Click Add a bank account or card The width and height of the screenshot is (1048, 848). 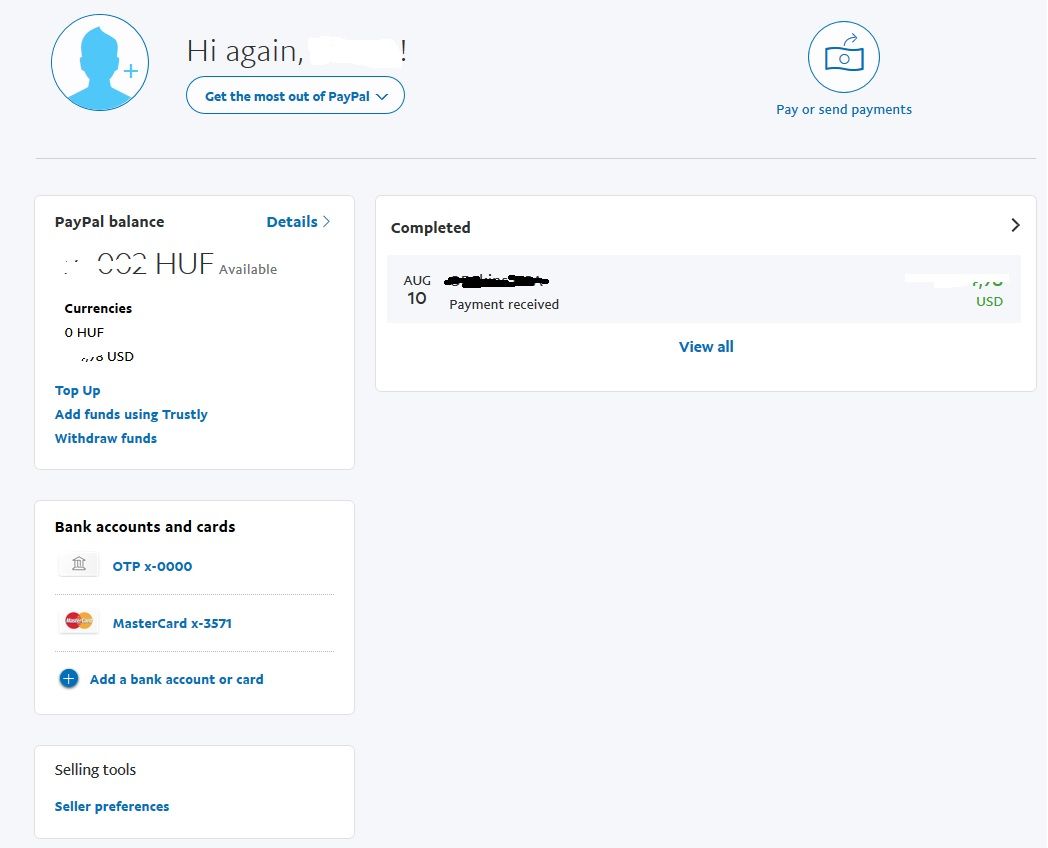coord(176,680)
